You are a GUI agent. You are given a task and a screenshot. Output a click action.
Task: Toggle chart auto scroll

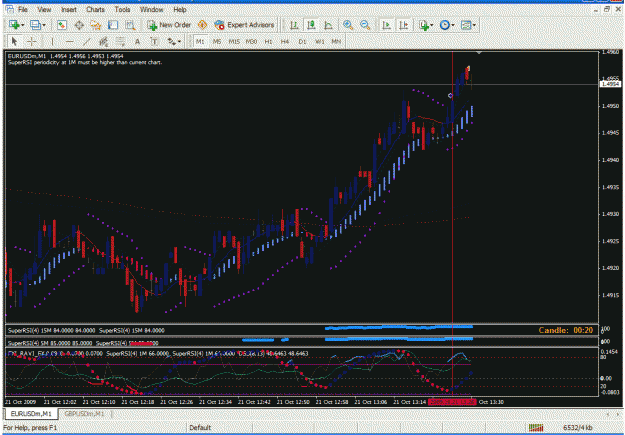[x=386, y=25]
